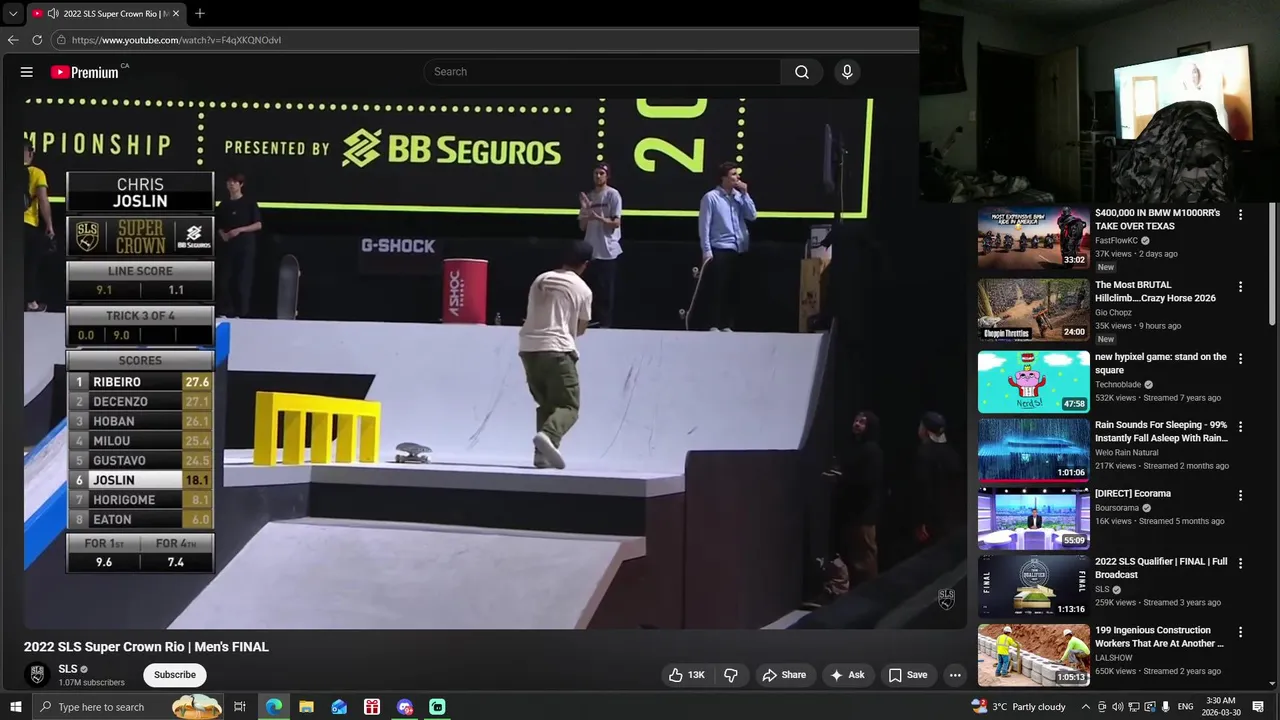Open a new browser tab
Viewport: 1280px width, 720px height.
[x=200, y=14]
